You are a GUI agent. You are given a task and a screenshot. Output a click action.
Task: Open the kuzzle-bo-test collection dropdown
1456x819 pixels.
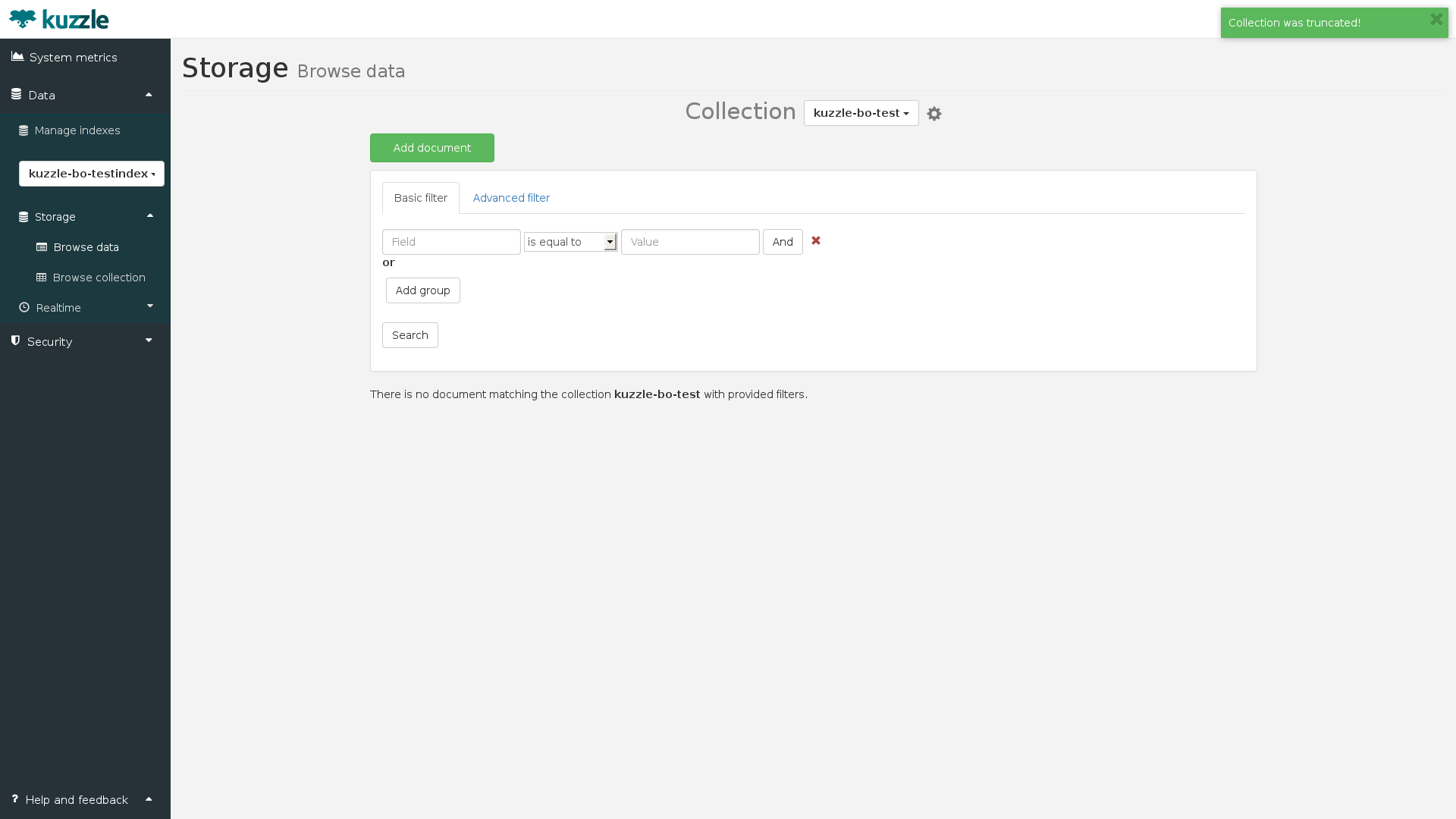click(x=861, y=113)
